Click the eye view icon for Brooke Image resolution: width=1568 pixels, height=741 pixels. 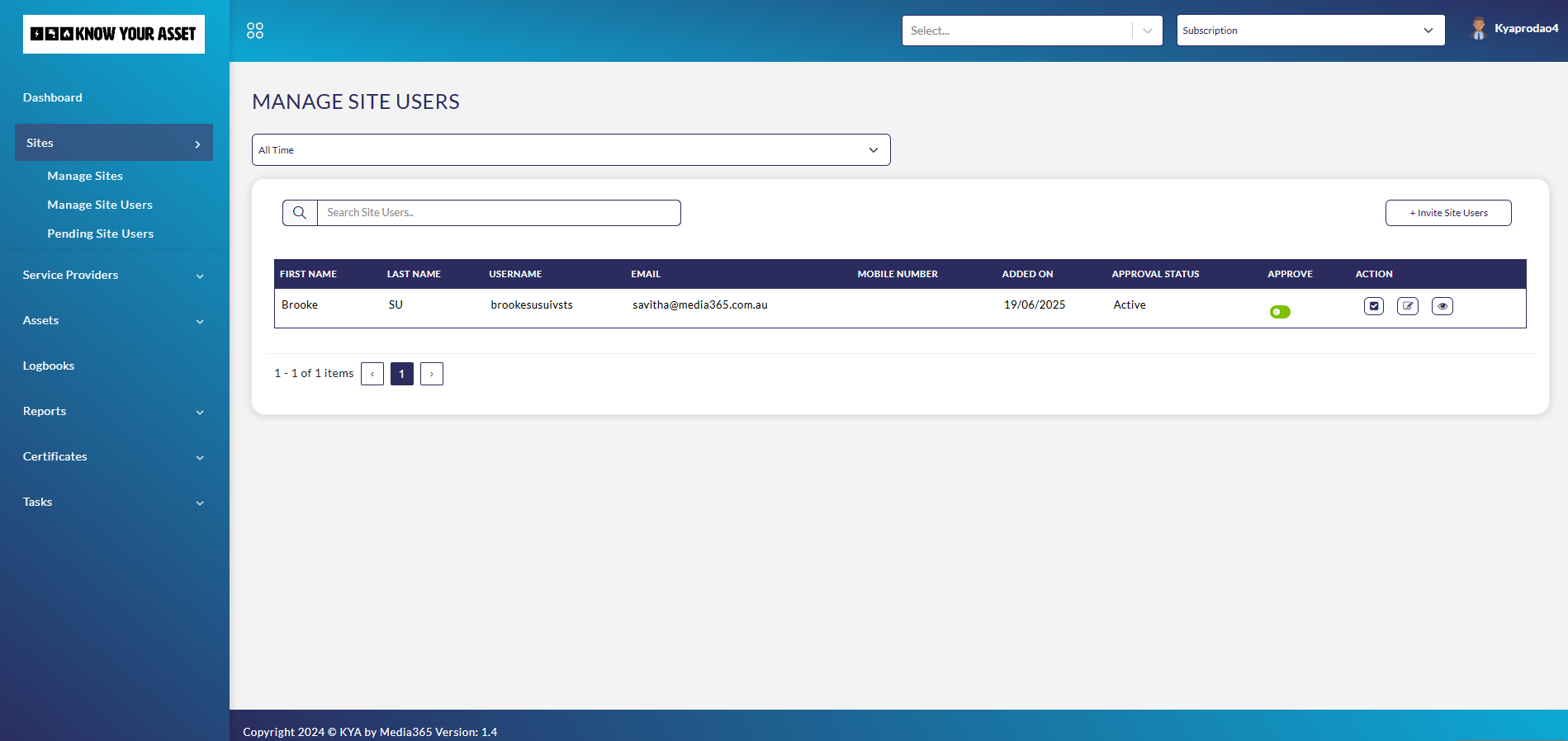[1442, 306]
